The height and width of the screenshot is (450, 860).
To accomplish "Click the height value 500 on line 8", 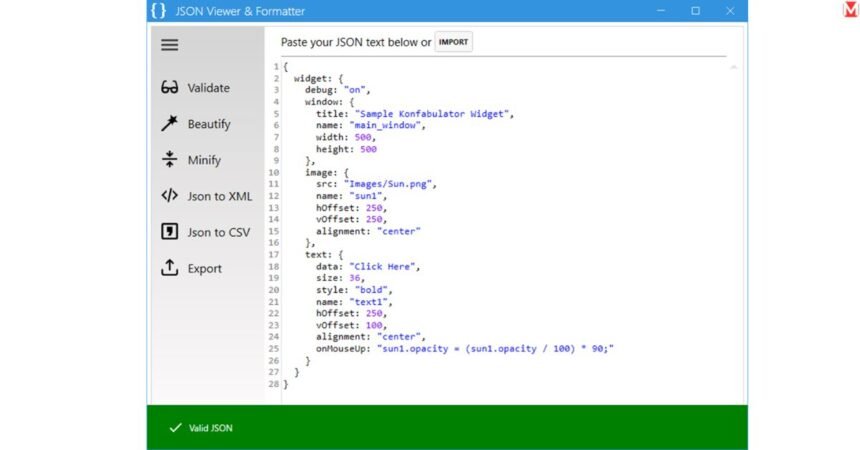I will point(368,149).
